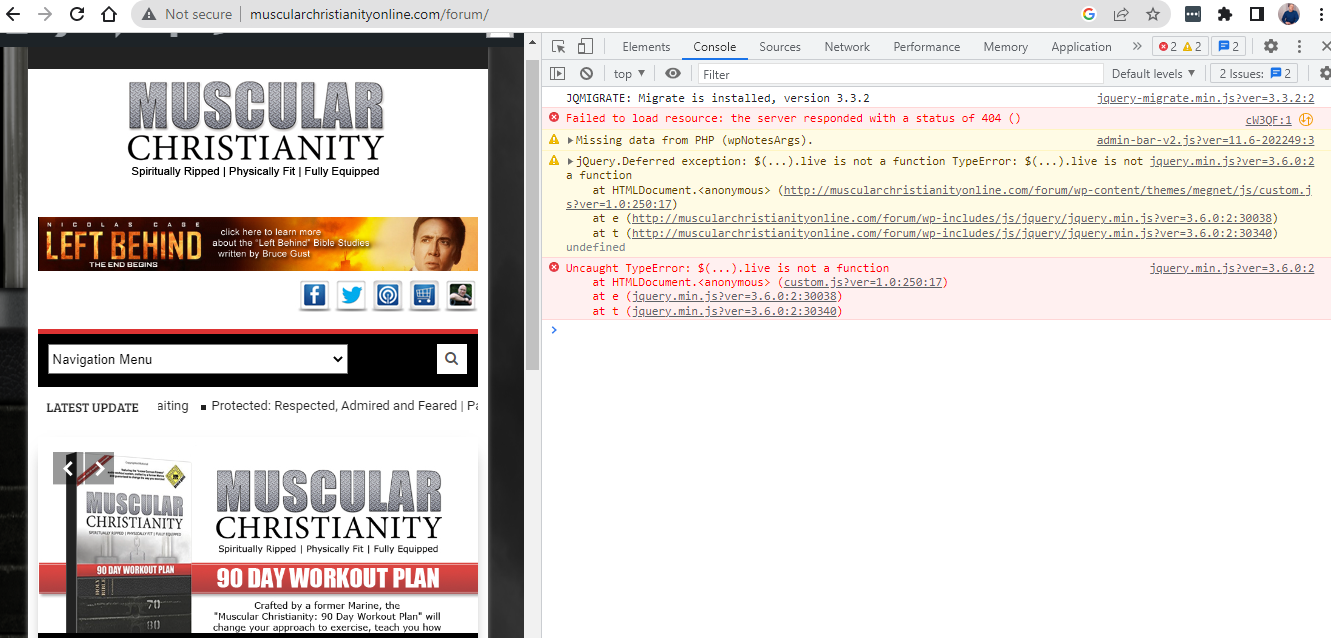Open the shopping cart icon
The image size is (1331, 638).
point(424,295)
